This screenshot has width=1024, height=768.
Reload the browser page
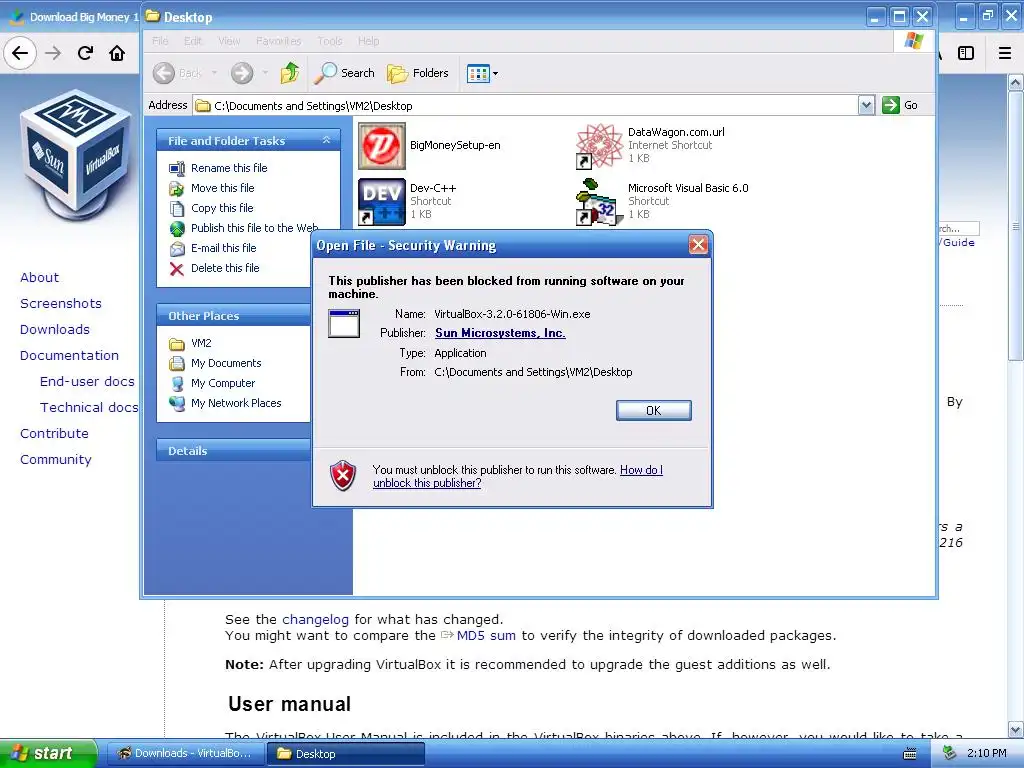pos(85,53)
